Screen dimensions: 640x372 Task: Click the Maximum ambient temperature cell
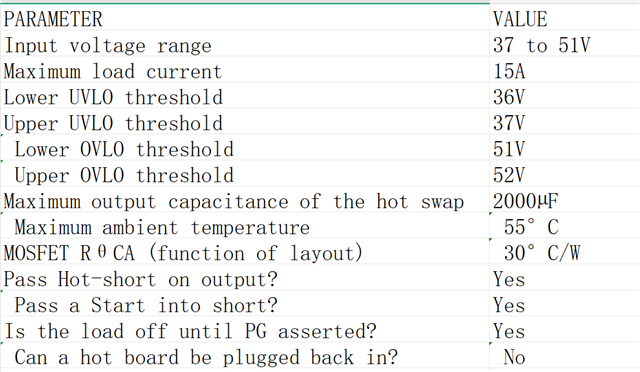[x=245, y=225]
